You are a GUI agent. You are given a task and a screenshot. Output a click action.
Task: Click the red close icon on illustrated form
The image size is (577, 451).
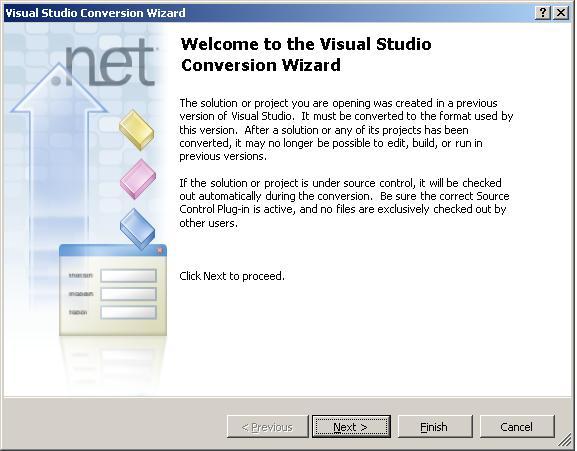point(160,251)
